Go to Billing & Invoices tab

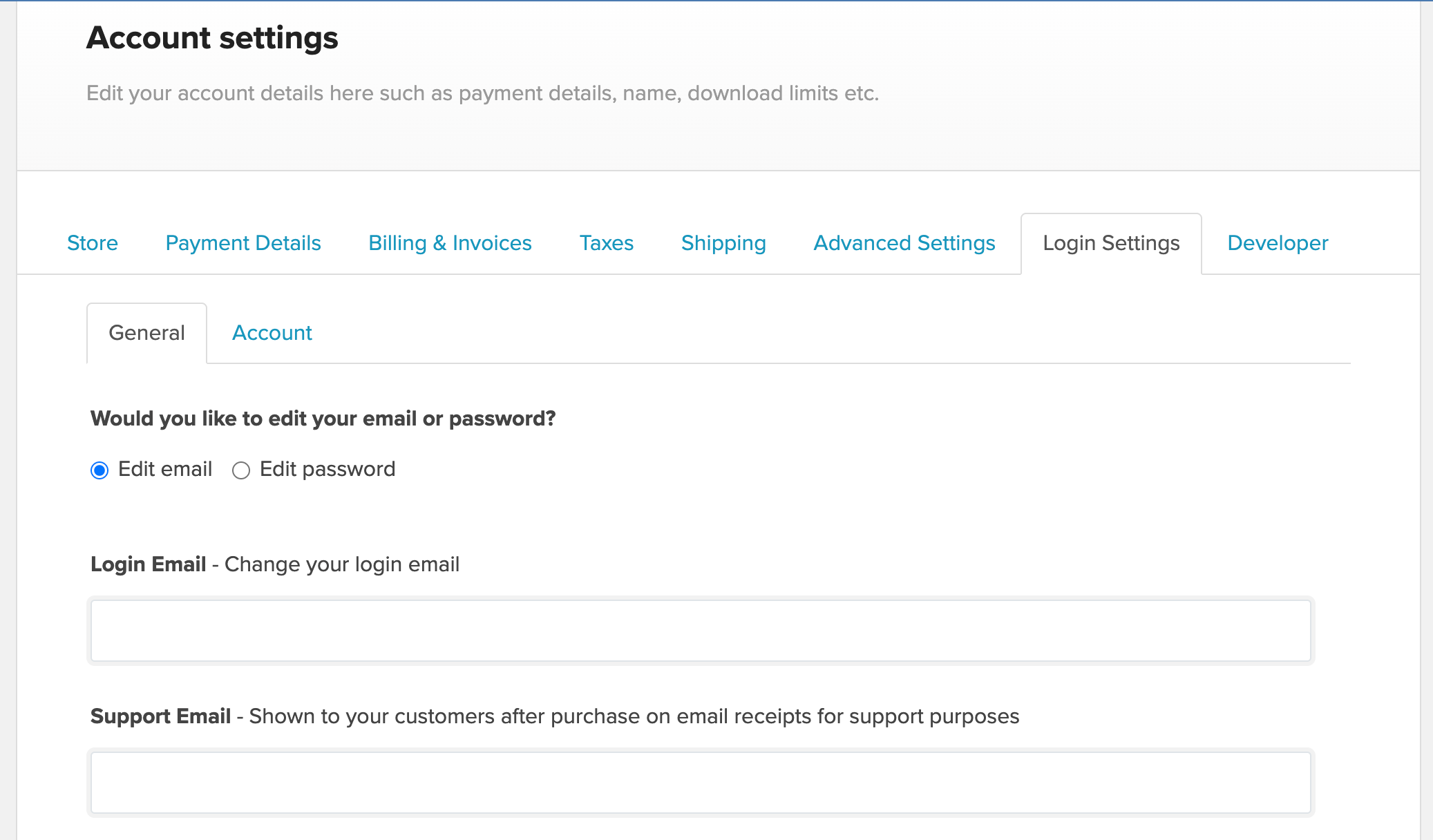coord(450,243)
